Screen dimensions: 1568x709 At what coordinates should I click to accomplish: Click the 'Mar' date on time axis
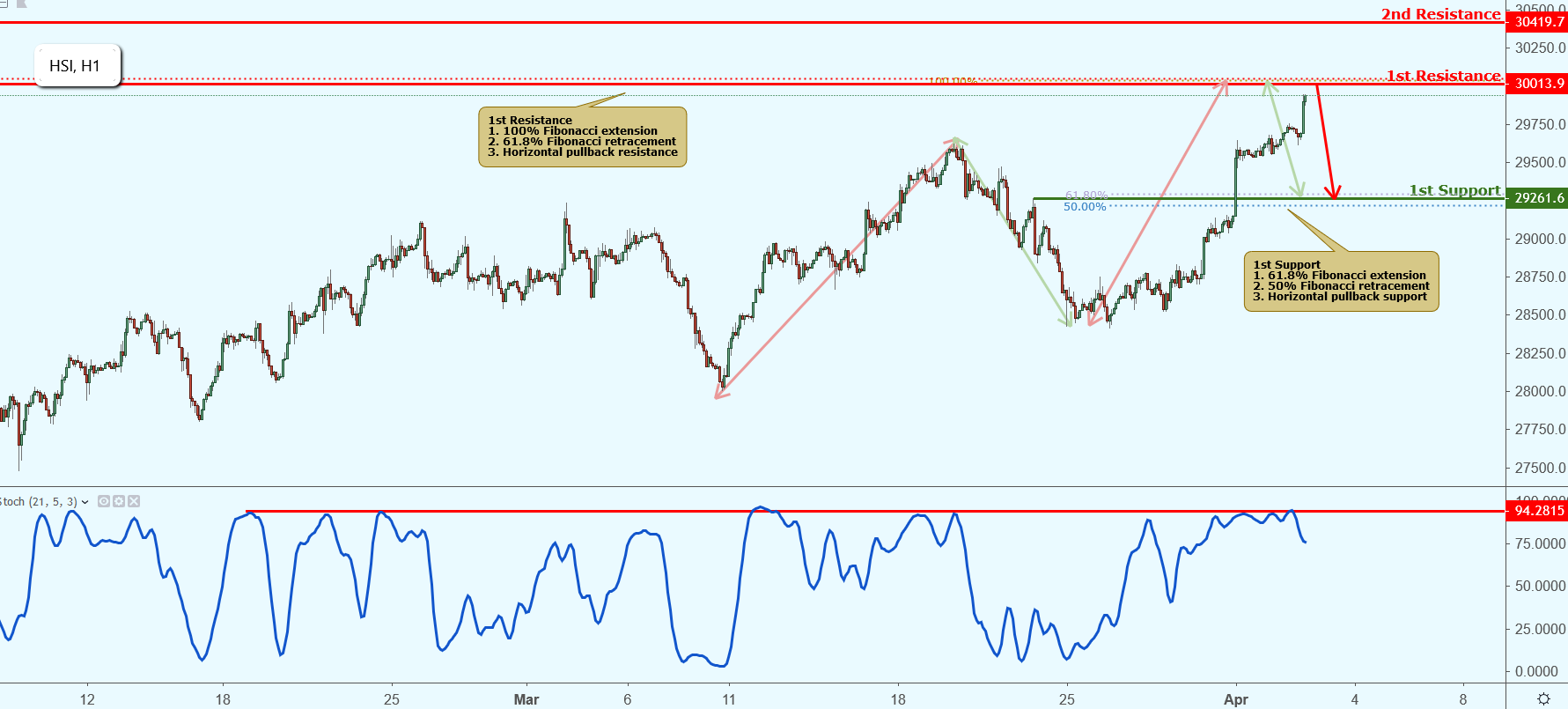tap(526, 699)
